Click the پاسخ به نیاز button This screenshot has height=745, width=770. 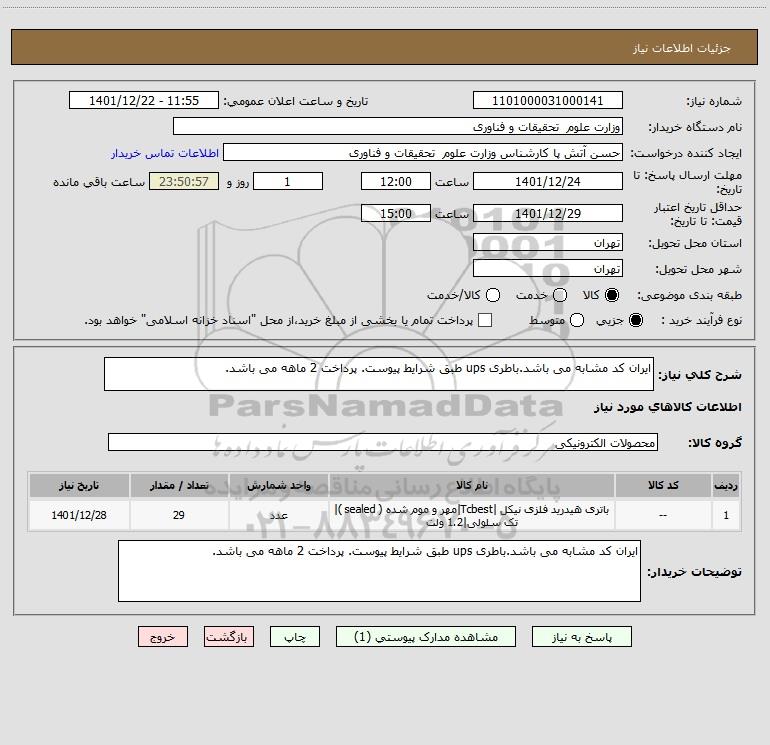pos(582,636)
